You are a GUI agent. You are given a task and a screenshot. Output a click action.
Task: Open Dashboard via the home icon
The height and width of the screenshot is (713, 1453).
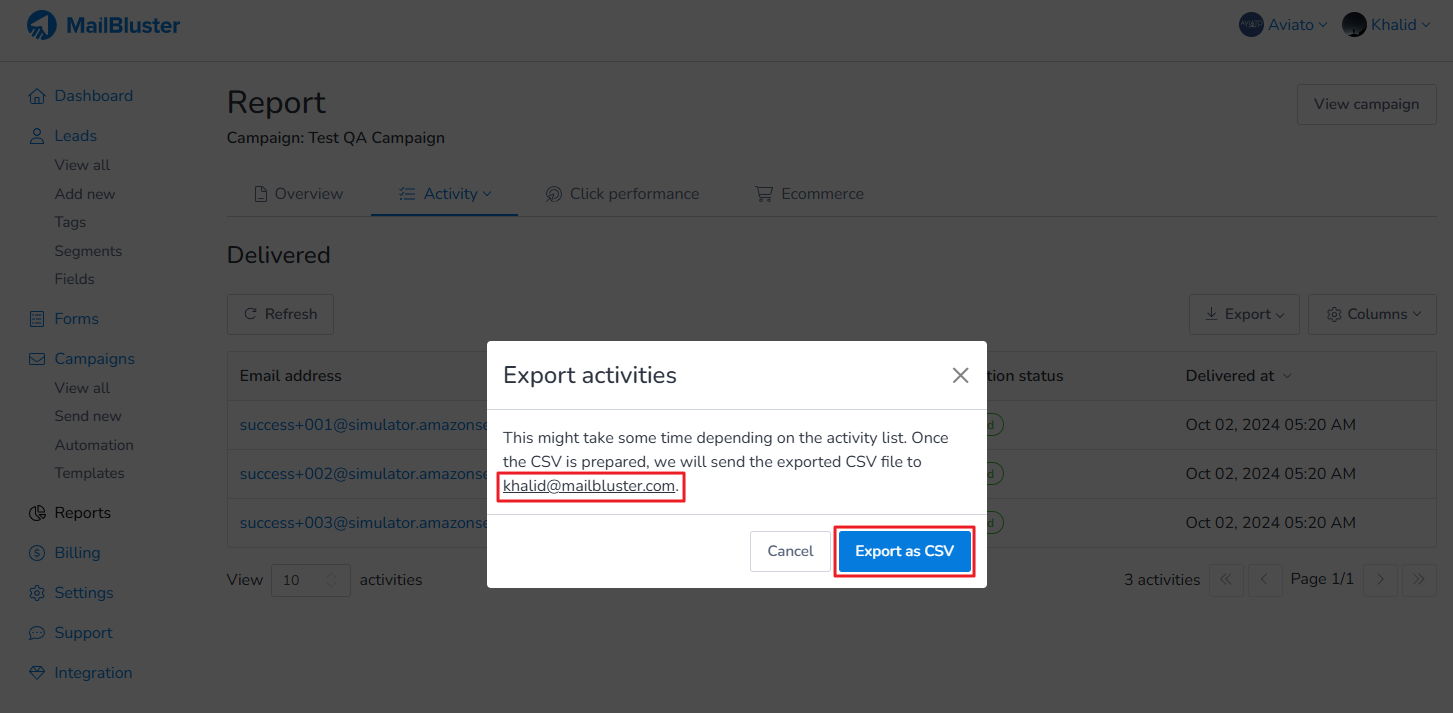coord(37,97)
